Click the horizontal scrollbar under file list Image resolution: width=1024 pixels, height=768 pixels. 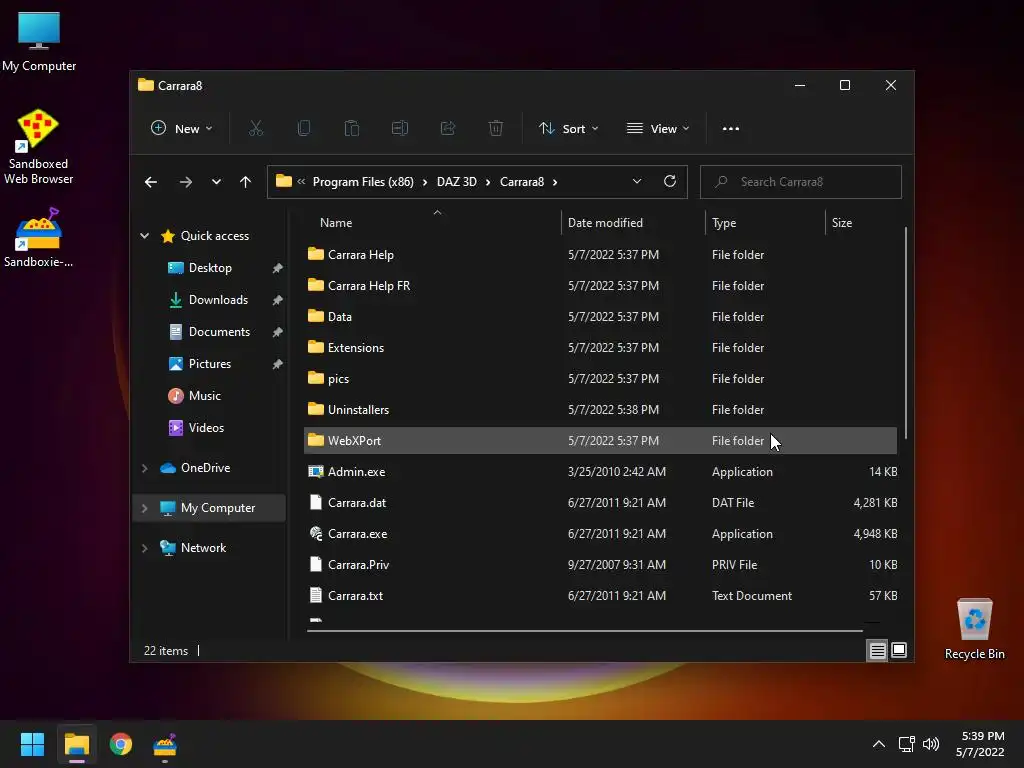[584, 630]
